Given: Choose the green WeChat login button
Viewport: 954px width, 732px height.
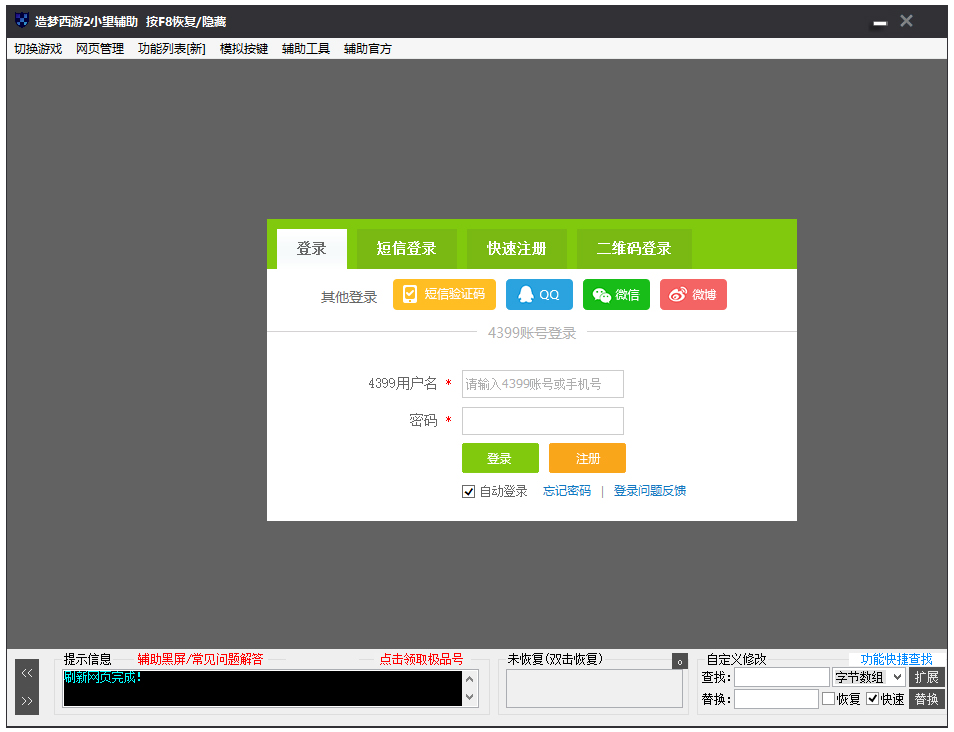Looking at the screenshot, I should 616,295.
